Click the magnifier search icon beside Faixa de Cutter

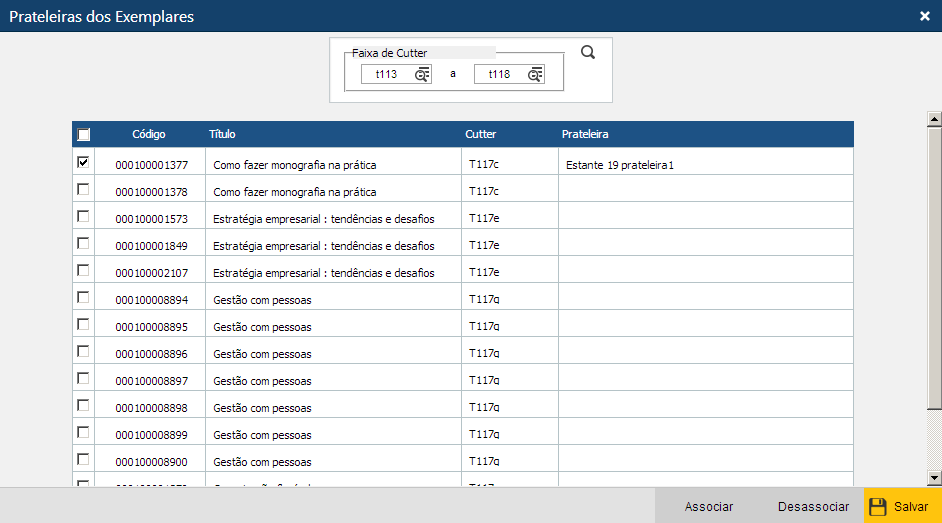tap(588, 53)
